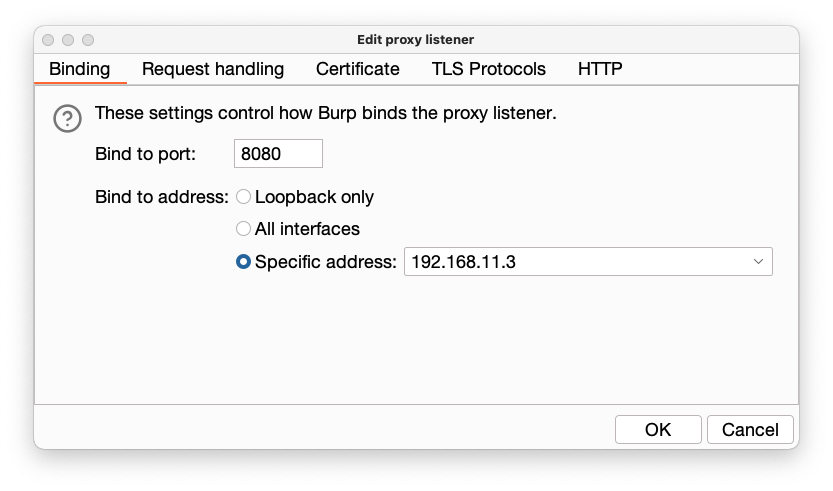Click the Edit proxy listener title bar

point(416,40)
